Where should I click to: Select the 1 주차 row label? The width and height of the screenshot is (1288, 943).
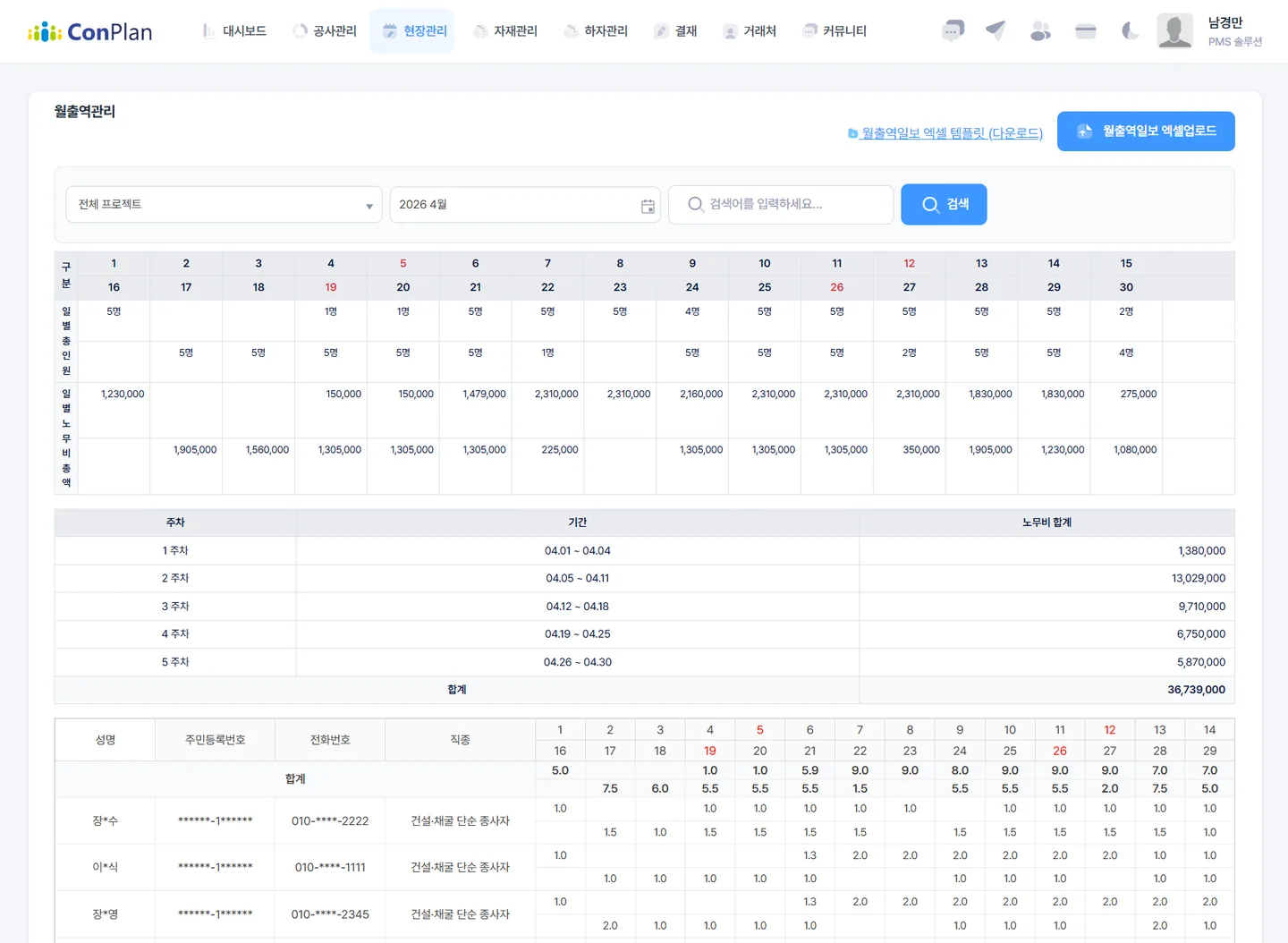(x=175, y=551)
